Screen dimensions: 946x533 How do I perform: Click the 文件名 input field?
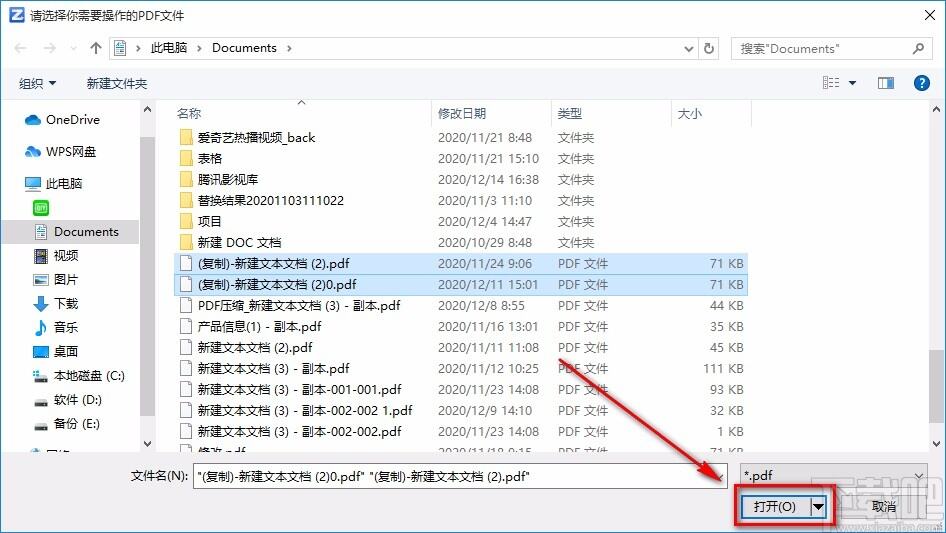(x=460, y=476)
